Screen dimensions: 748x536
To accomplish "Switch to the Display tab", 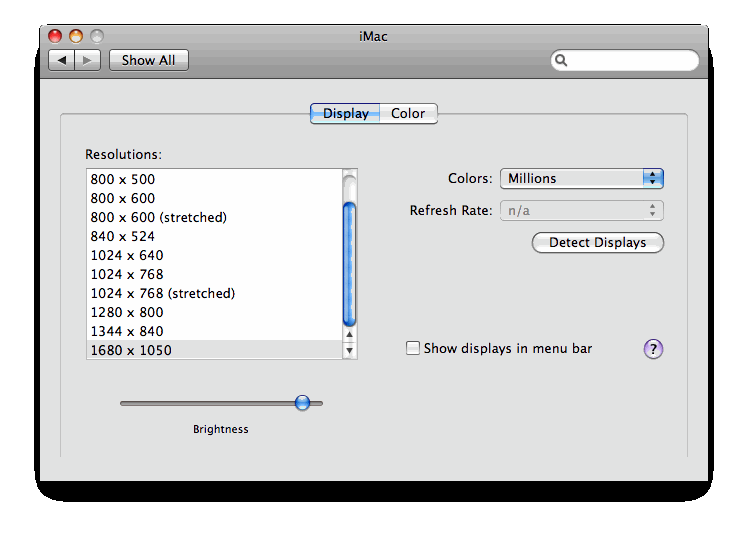I will pos(345,113).
